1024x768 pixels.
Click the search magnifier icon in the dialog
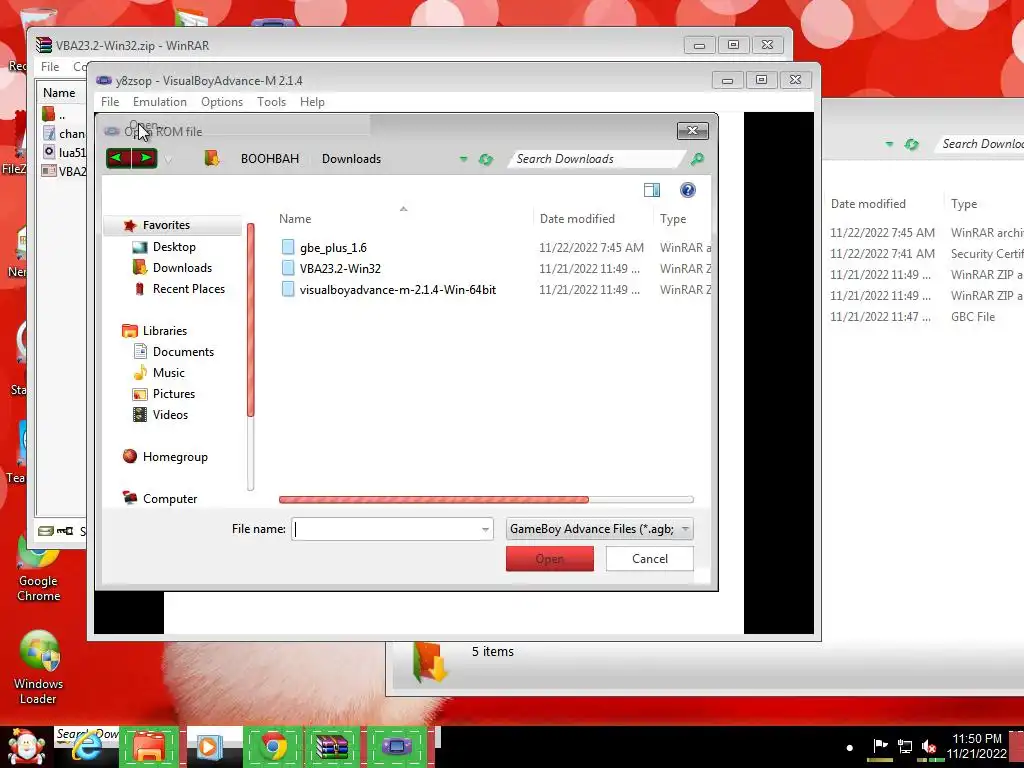tap(697, 159)
